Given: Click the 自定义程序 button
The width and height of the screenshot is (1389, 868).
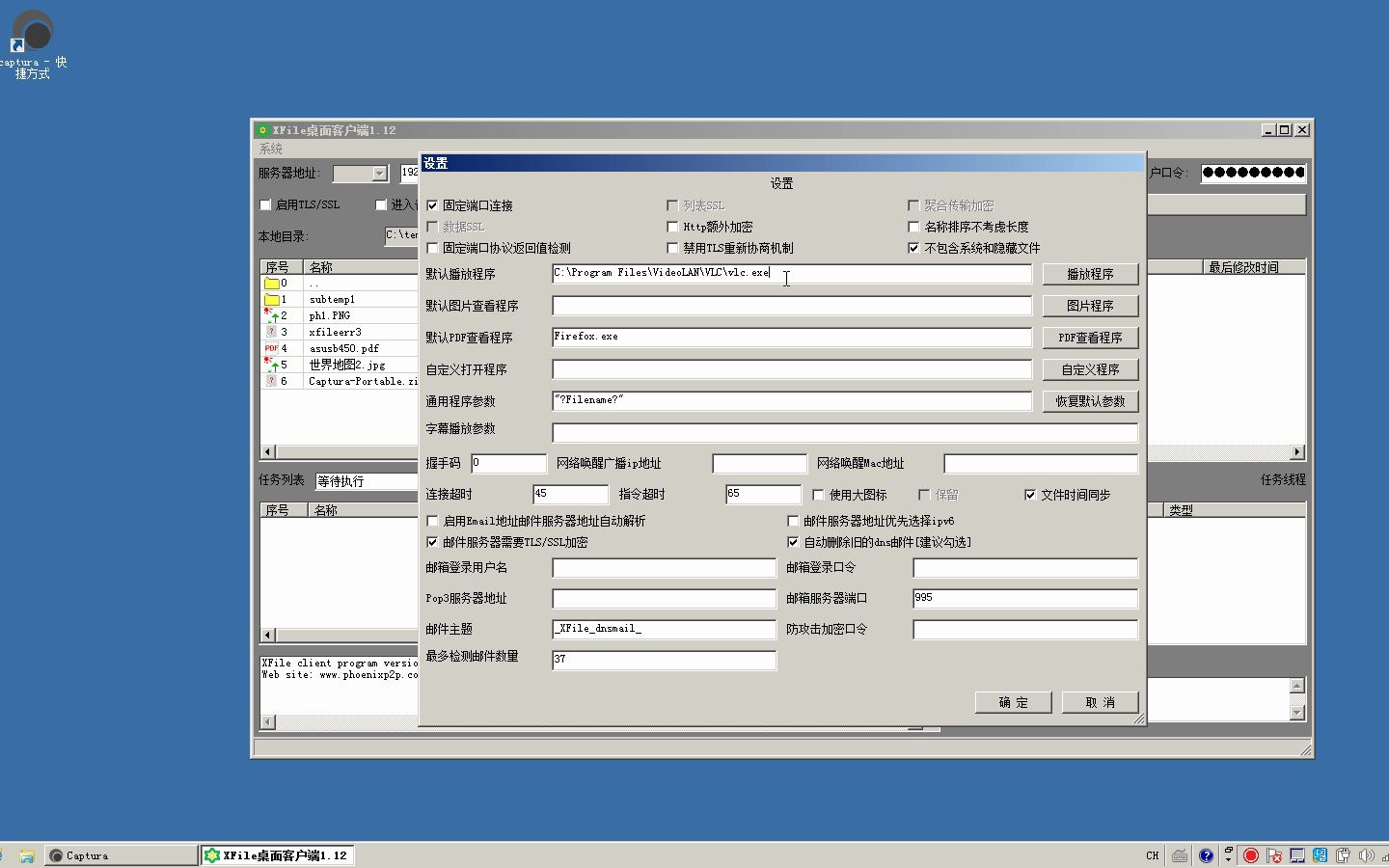Looking at the screenshot, I should (1090, 369).
